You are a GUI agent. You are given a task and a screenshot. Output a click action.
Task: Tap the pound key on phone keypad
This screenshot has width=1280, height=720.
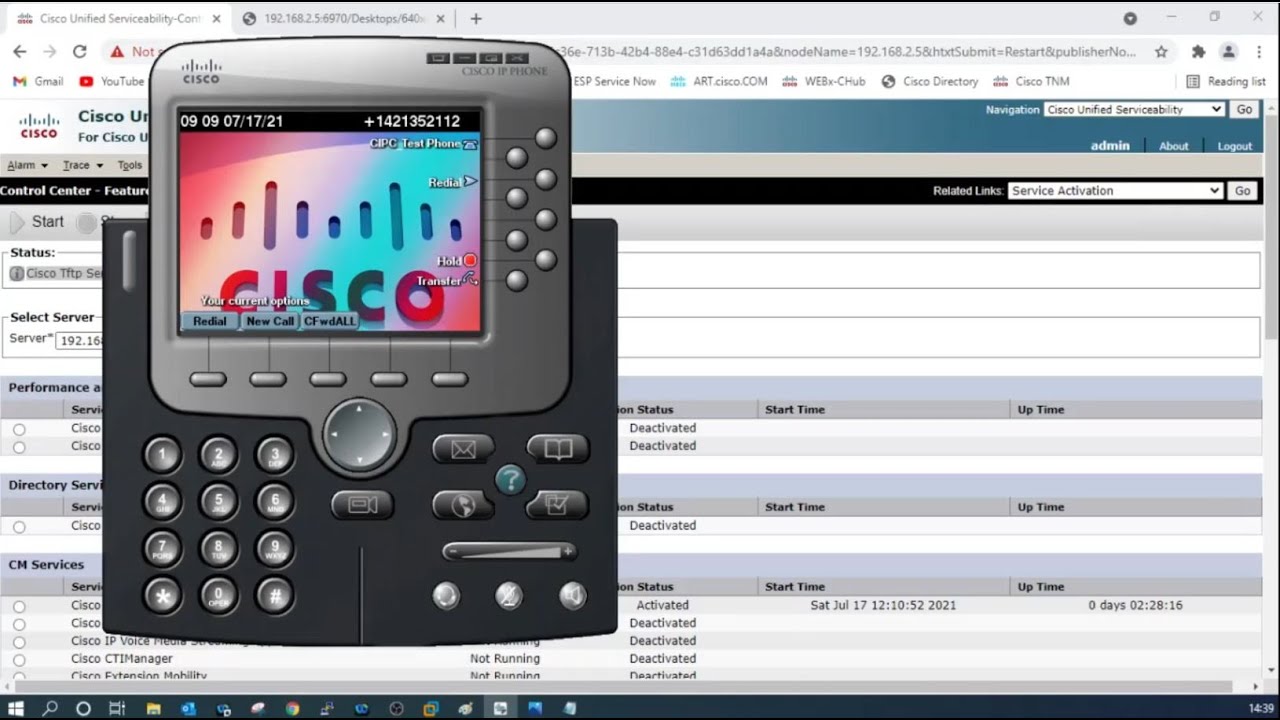pyautogui.click(x=275, y=595)
